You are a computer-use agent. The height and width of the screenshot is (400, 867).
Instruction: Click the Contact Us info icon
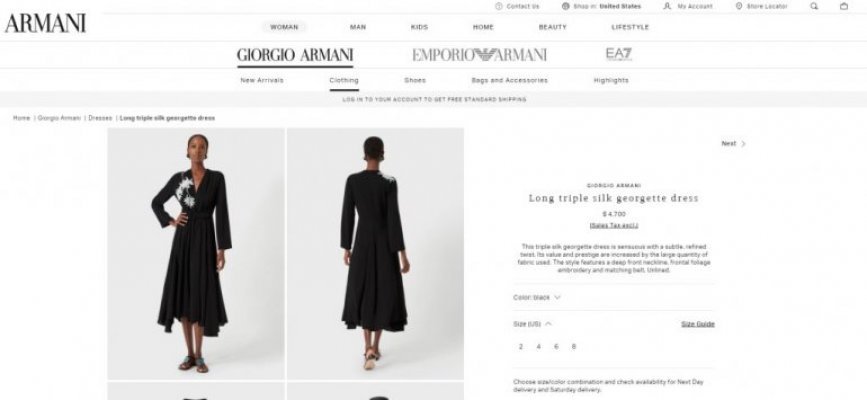tap(499, 6)
